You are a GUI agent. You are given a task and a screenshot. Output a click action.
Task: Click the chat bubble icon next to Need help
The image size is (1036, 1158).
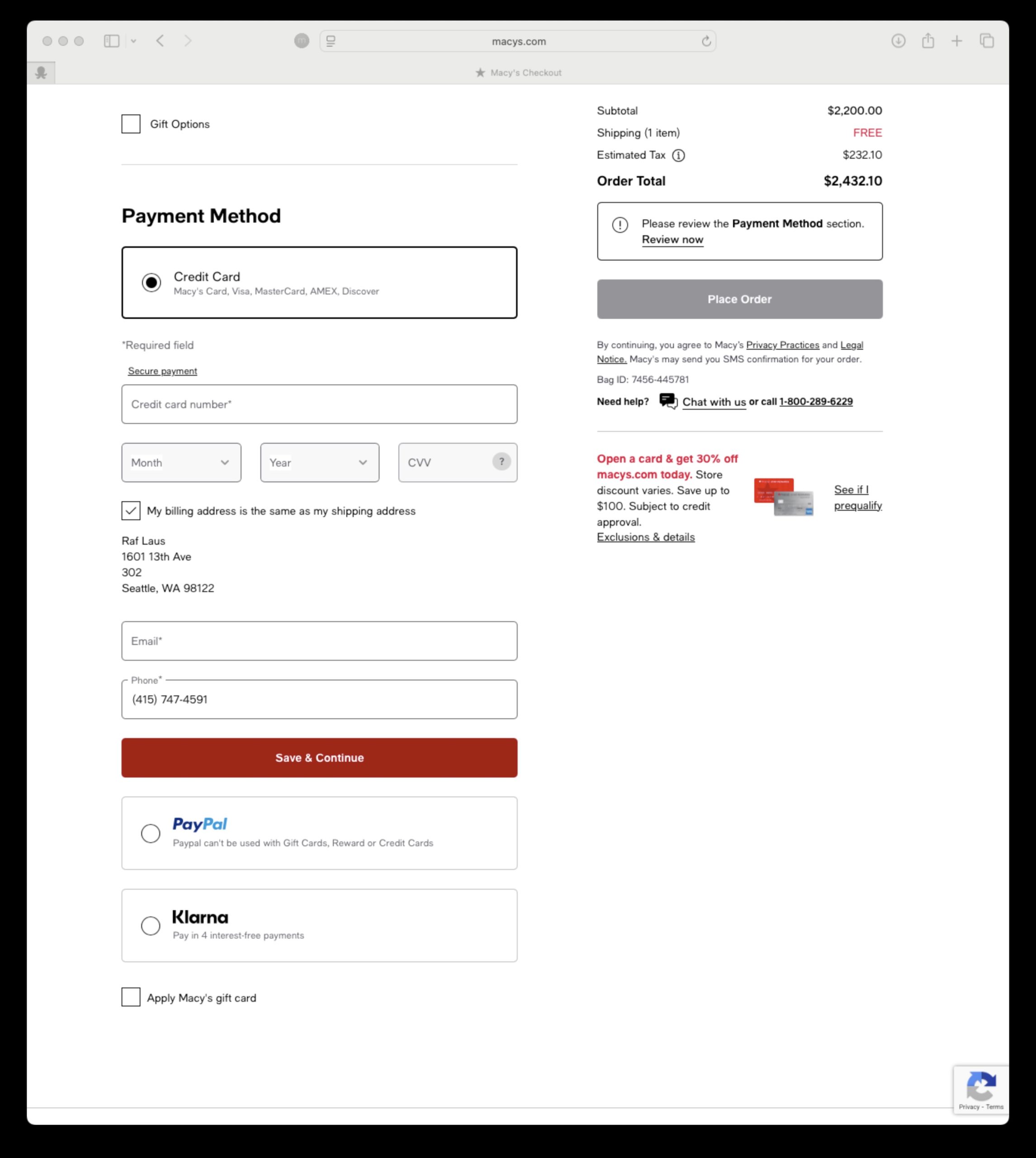668,401
